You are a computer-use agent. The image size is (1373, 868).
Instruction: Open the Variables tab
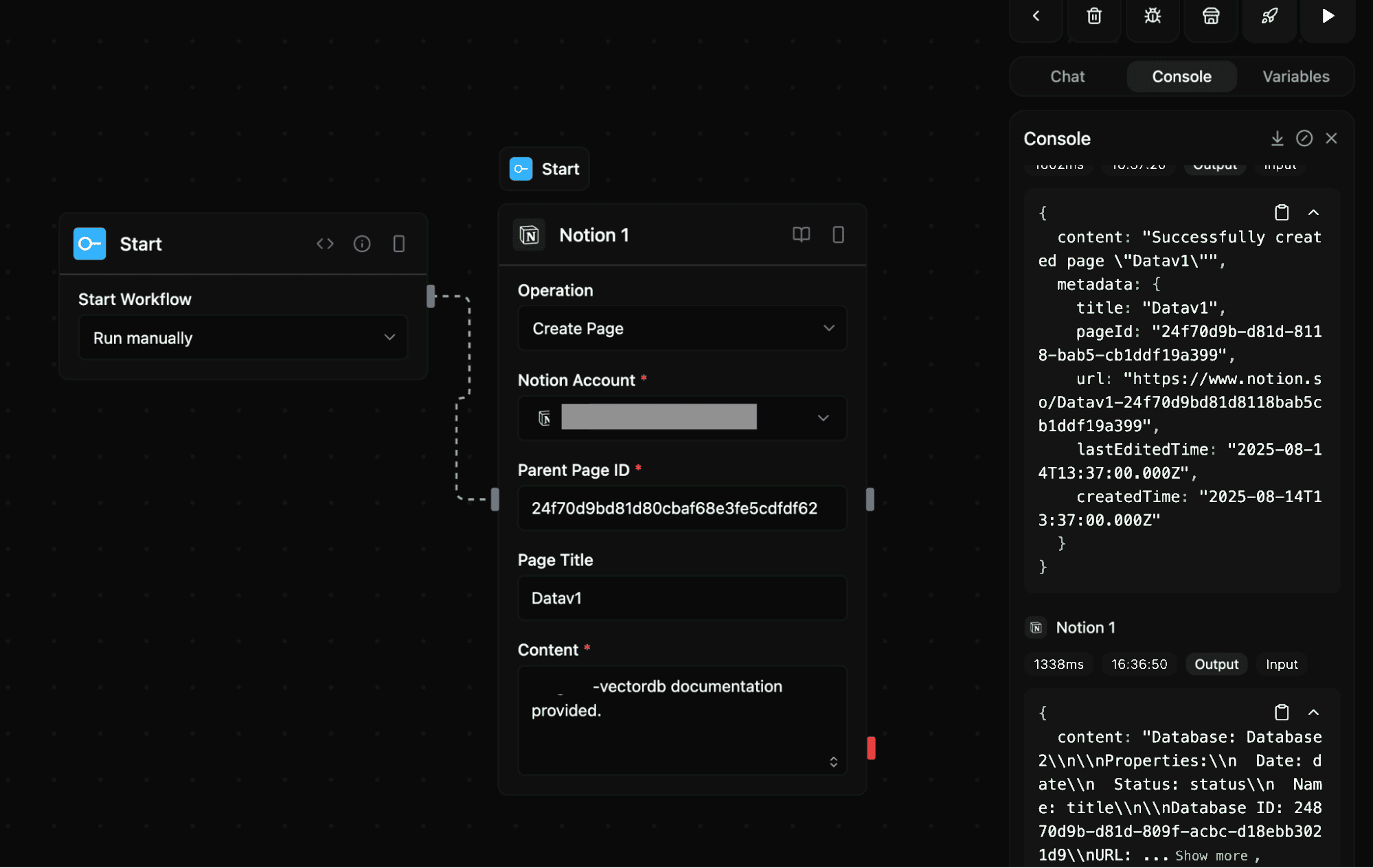(x=1295, y=76)
